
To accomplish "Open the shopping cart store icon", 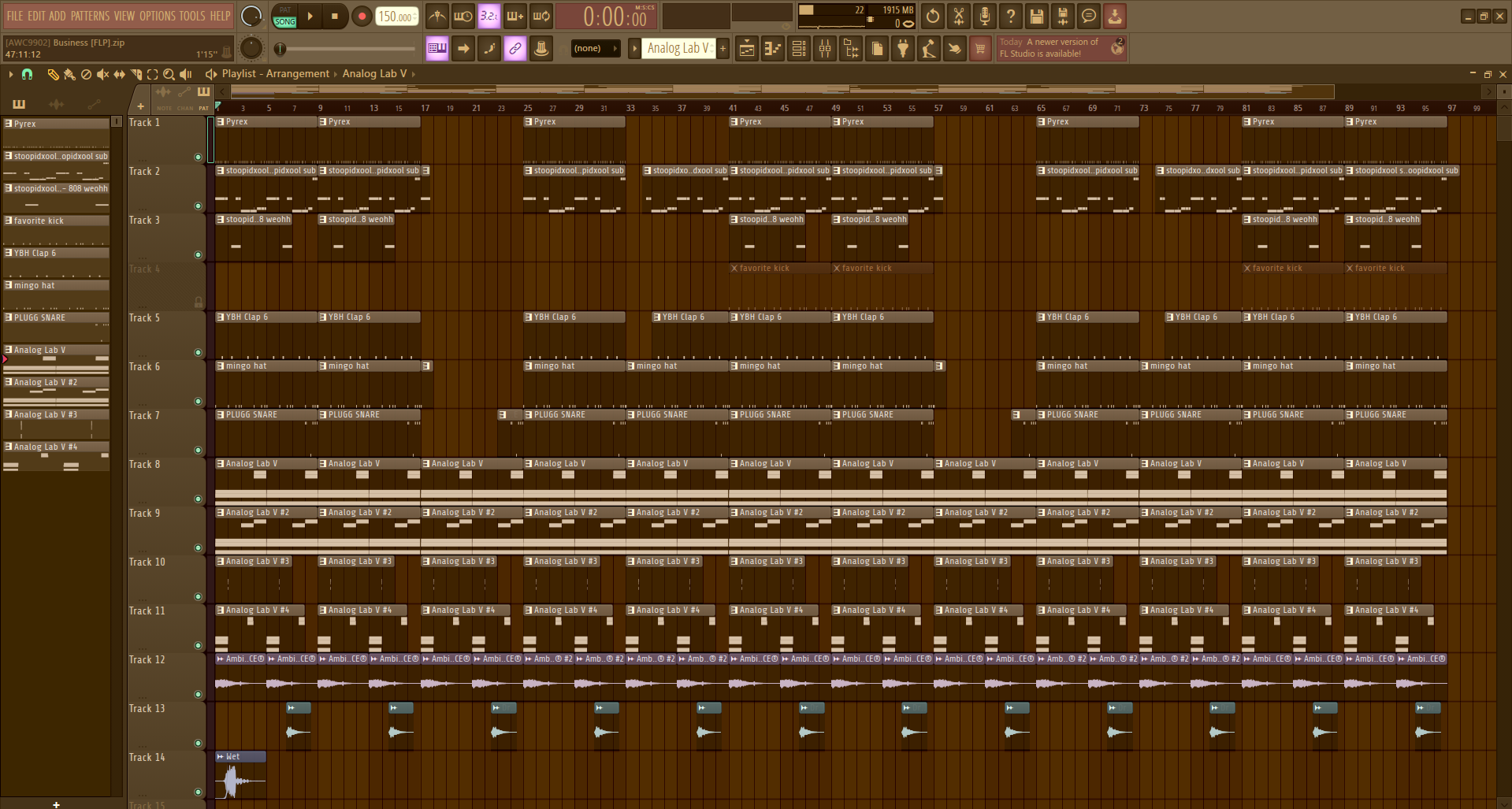I will pyautogui.click(x=980, y=49).
